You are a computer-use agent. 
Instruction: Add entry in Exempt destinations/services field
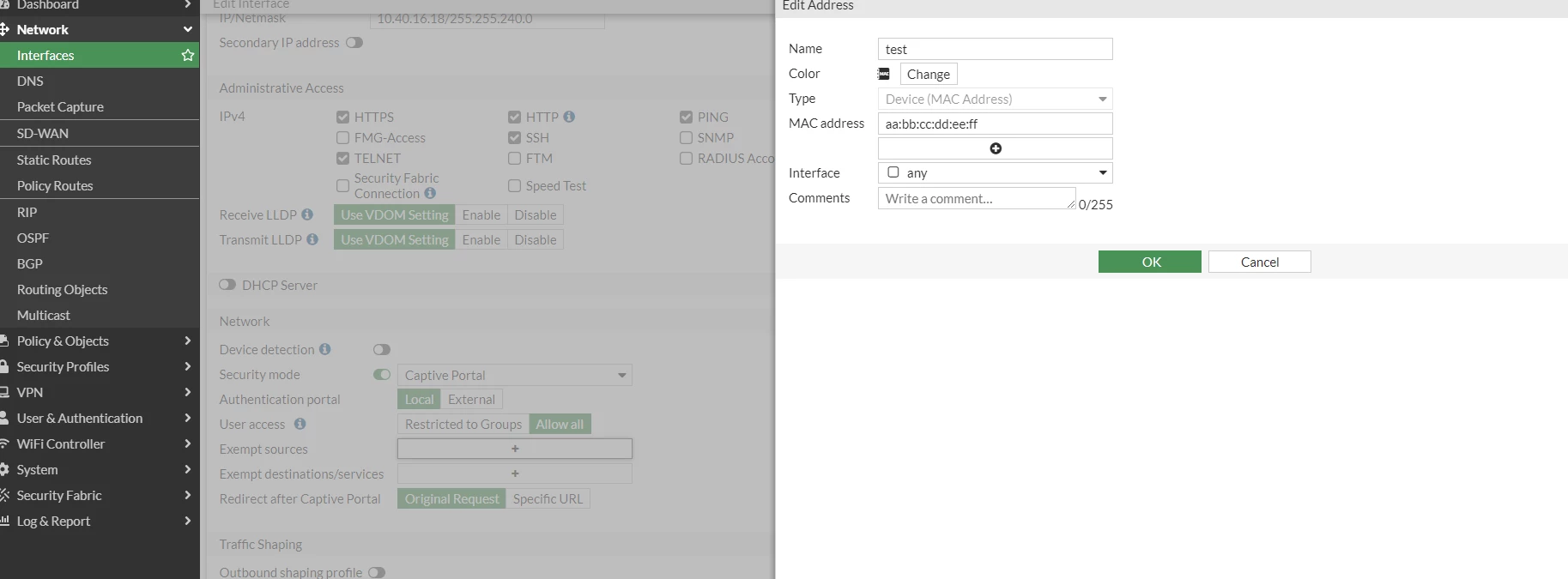pos(515,473)
